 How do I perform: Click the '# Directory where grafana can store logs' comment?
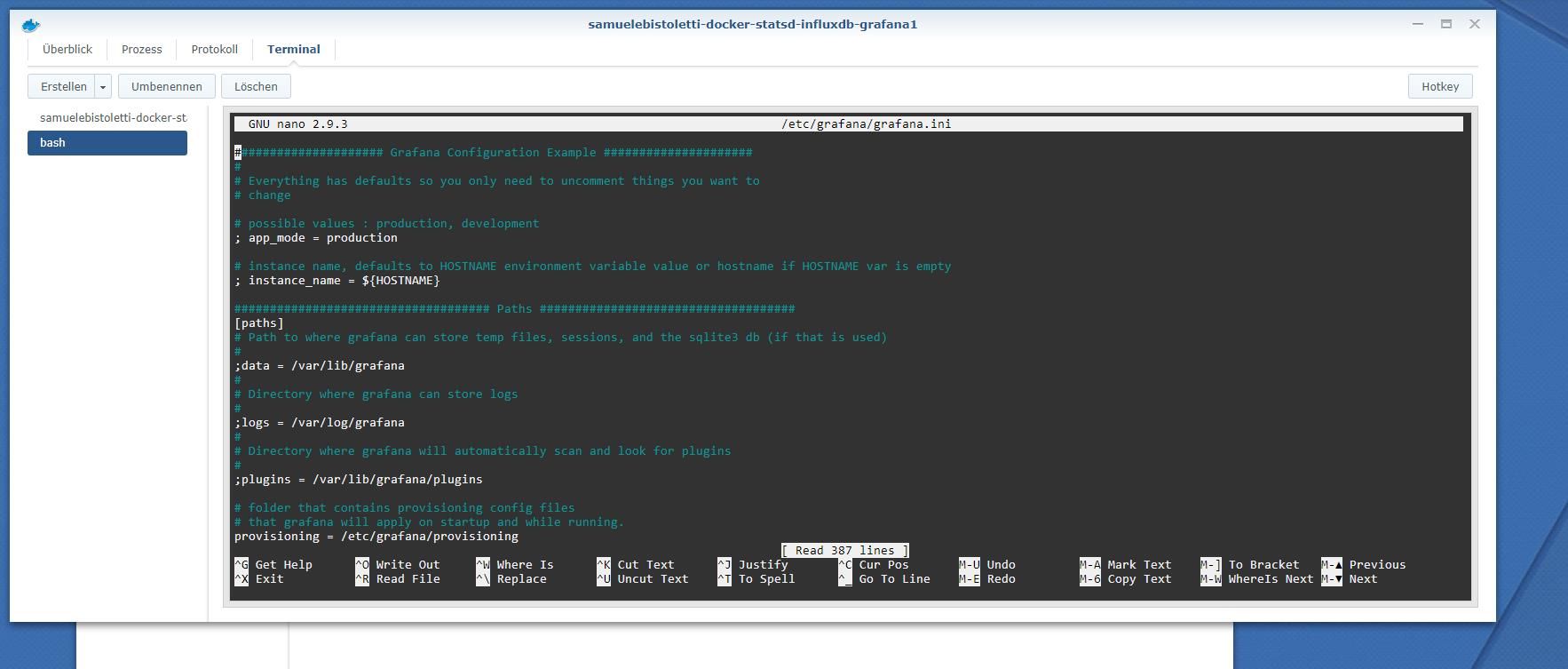376,394
